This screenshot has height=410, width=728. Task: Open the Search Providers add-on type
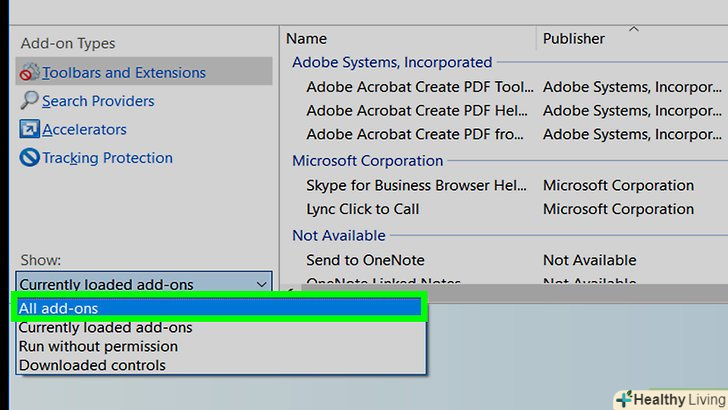(x=98, y=101)
